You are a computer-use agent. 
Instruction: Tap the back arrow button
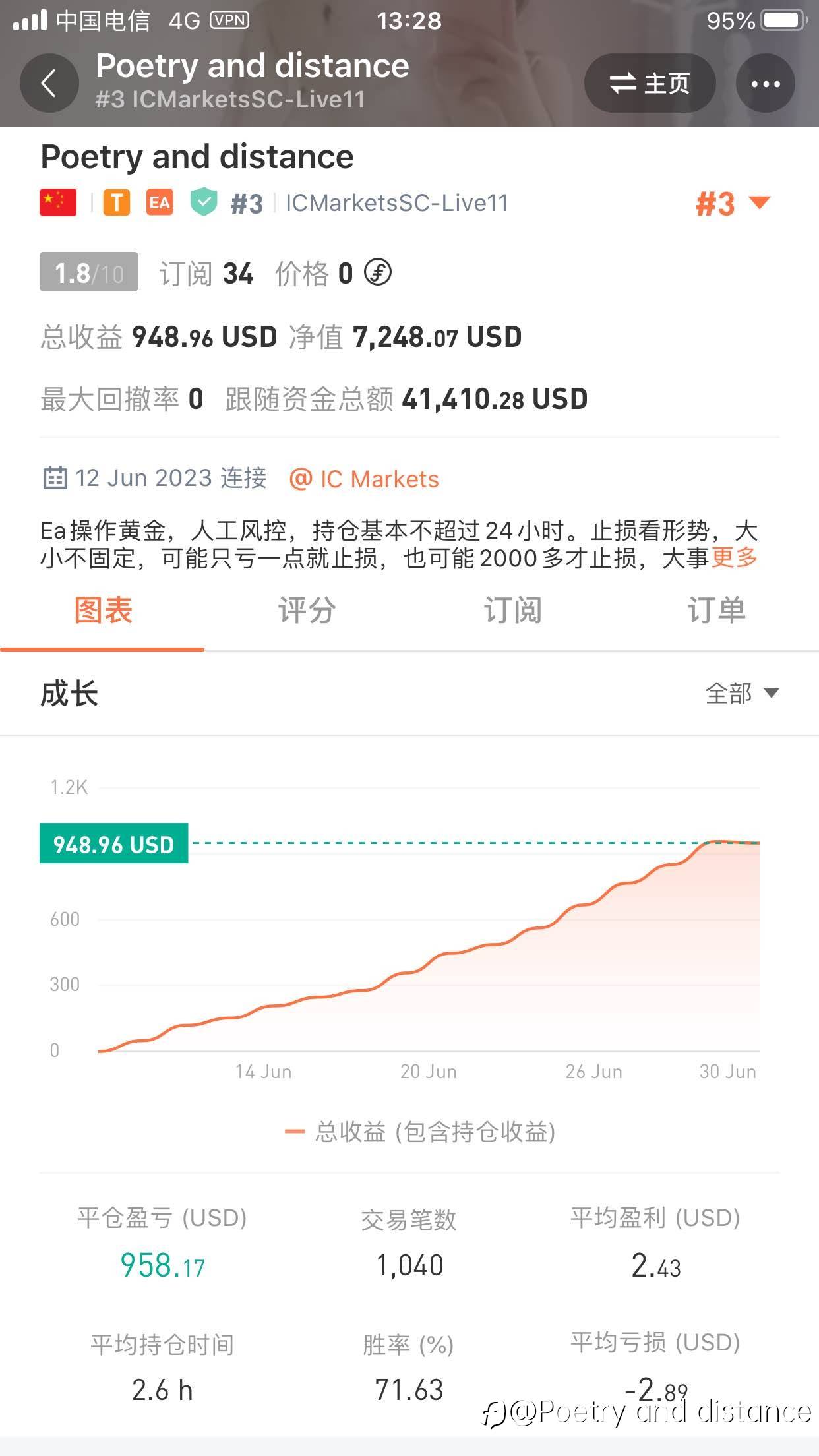pyautogui.click(x=49, y=84)
